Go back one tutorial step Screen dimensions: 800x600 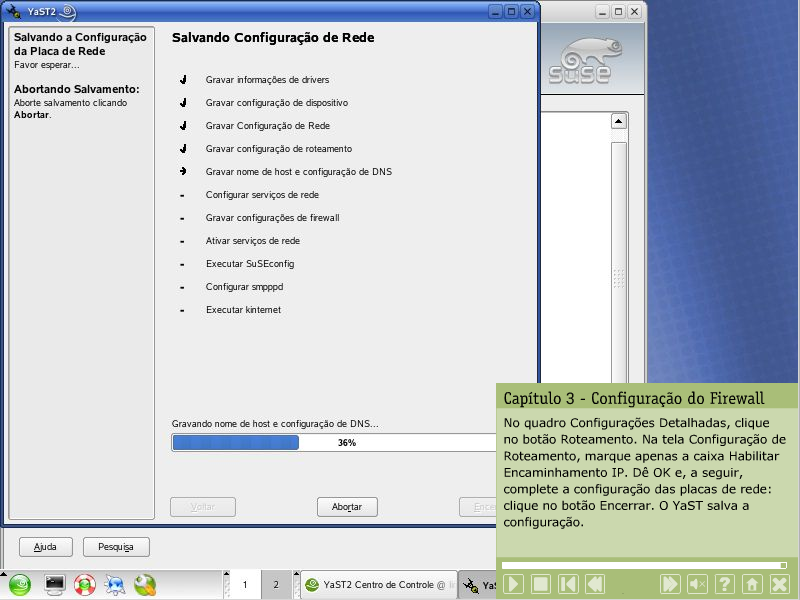(x=595, y=584)
